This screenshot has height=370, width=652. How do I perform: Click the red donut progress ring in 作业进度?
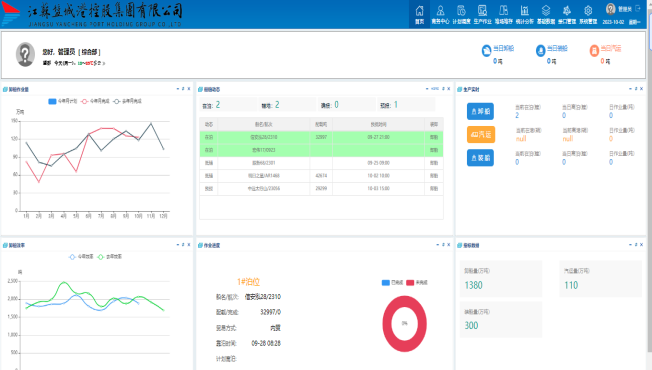coord(405,324)
